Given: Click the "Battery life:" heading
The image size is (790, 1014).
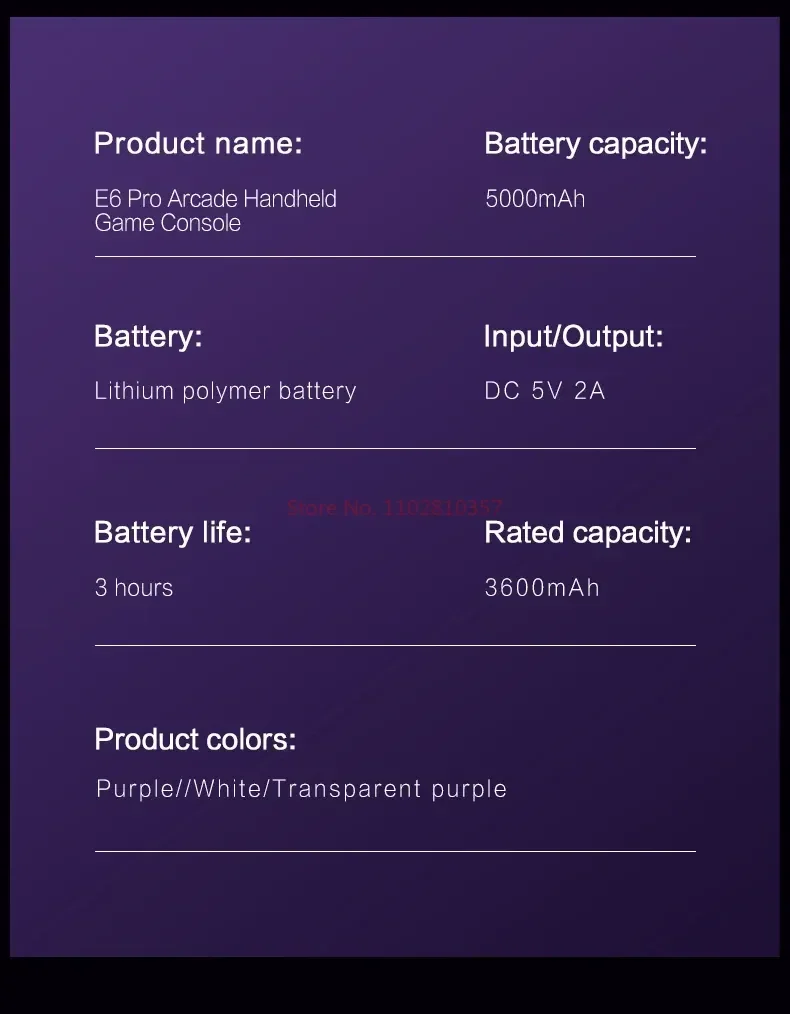Looking at the screenshot, I should tap(172, 533).
